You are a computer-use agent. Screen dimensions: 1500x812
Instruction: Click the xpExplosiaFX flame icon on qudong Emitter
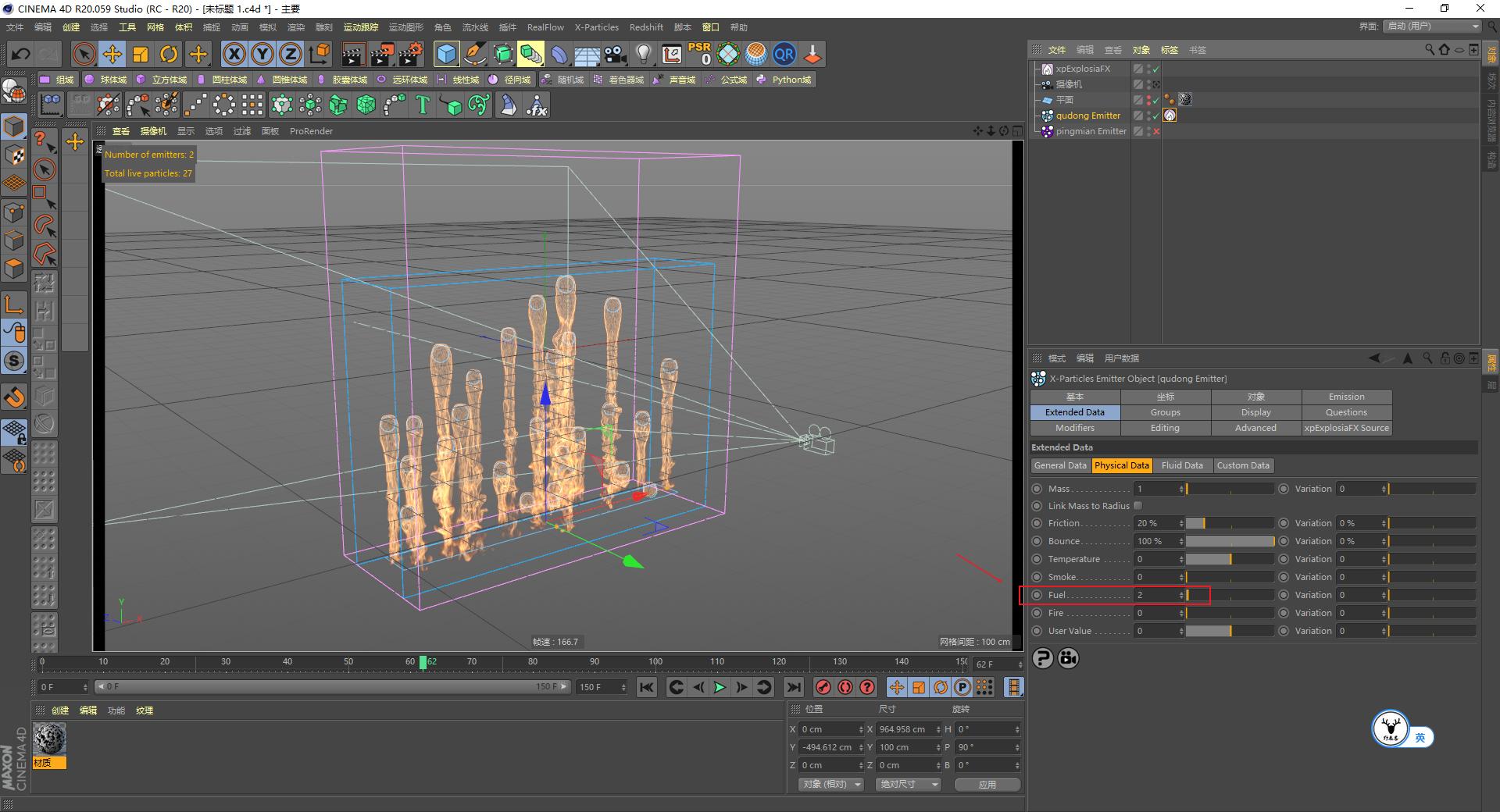pos(1170,116)
